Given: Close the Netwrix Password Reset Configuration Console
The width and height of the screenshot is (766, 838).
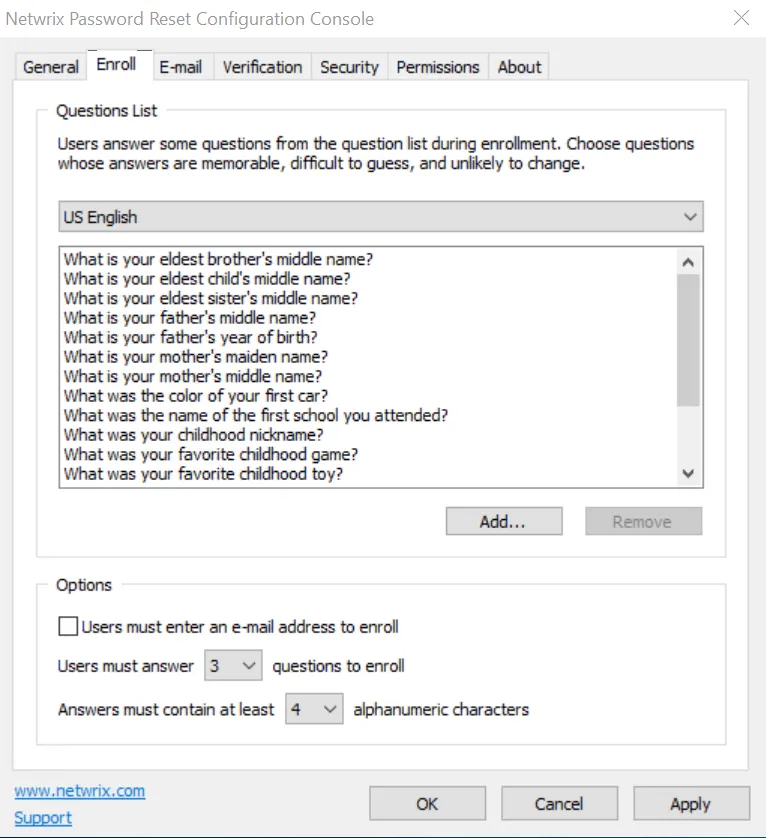Looking at the screenshot, I should click(x=741, y=18).
